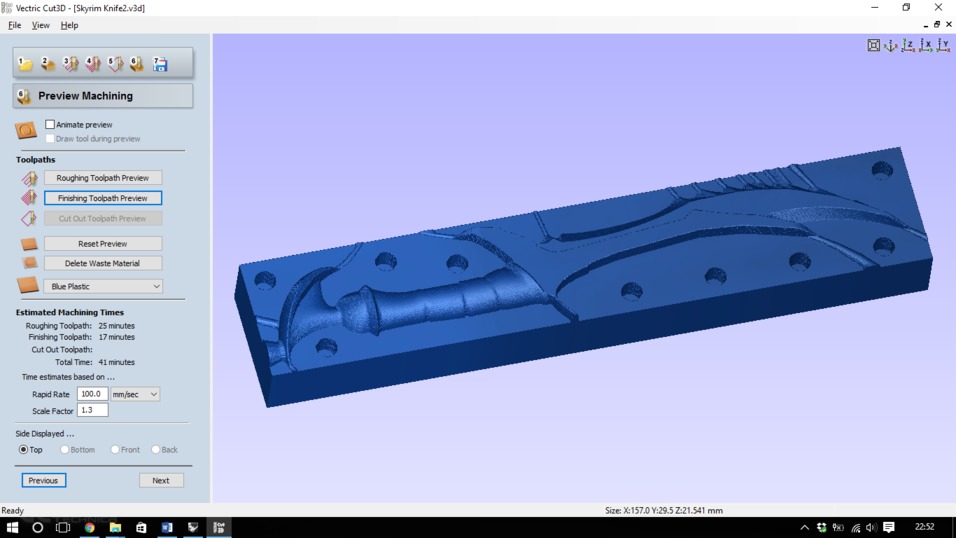956x538 pixels.
Task: Open the Action Center notifications icon
Action: 889,527
